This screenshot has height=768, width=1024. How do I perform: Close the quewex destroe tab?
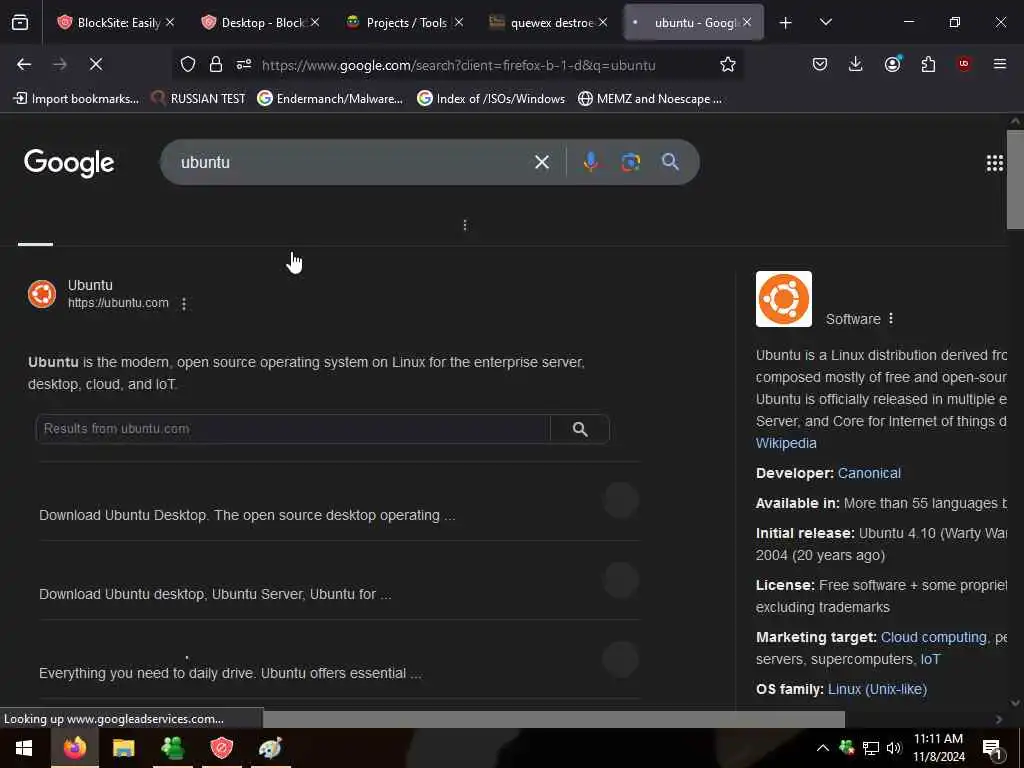coord(603,23)
